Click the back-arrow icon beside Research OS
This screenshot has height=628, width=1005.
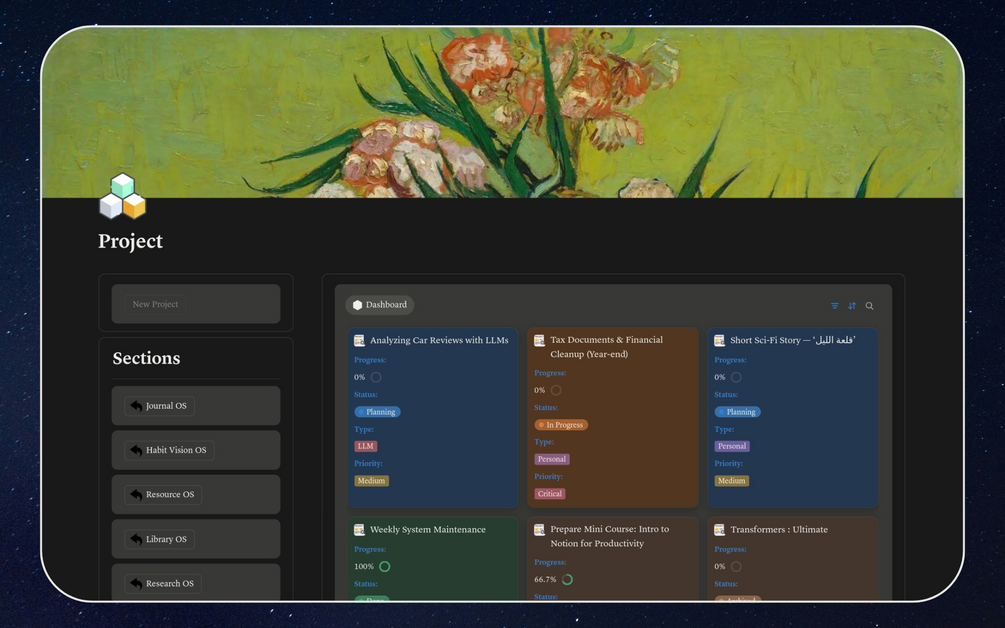click(136, 583)
